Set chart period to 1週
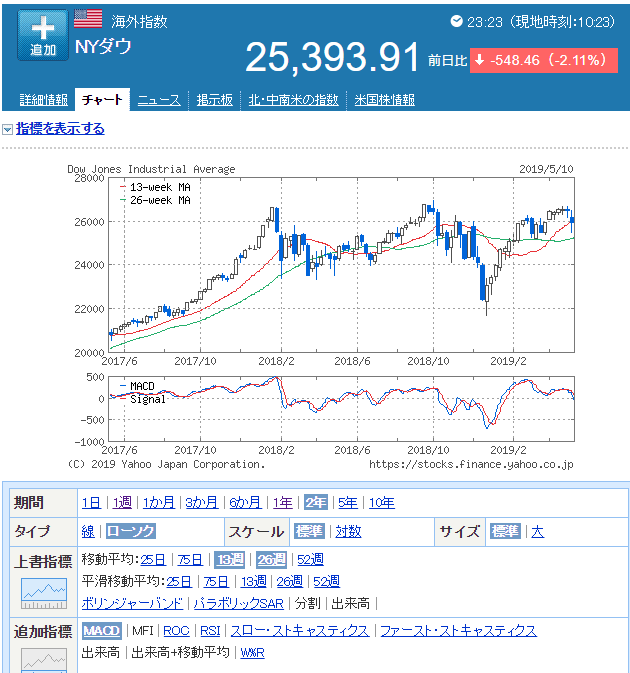 [x=122, y=503]
